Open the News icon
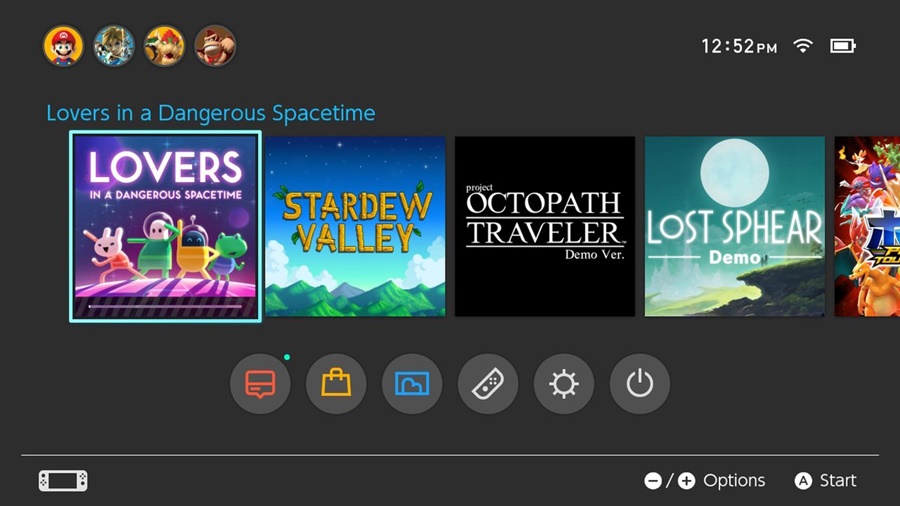Viewport: 900px width, 506px height. (x=260, y=384)
